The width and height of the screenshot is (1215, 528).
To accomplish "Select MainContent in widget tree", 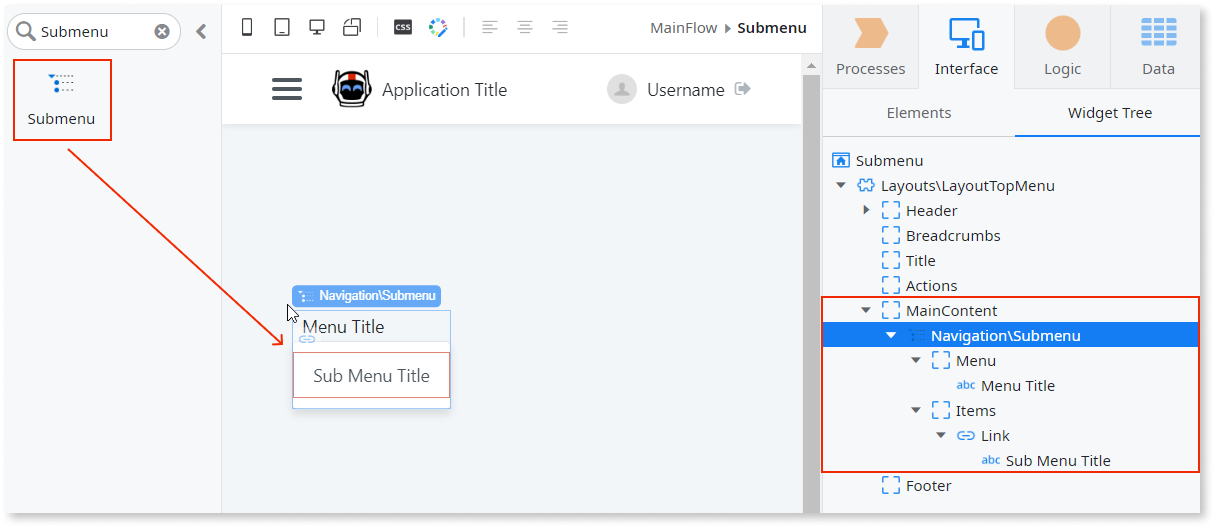I will click(951, 311).
